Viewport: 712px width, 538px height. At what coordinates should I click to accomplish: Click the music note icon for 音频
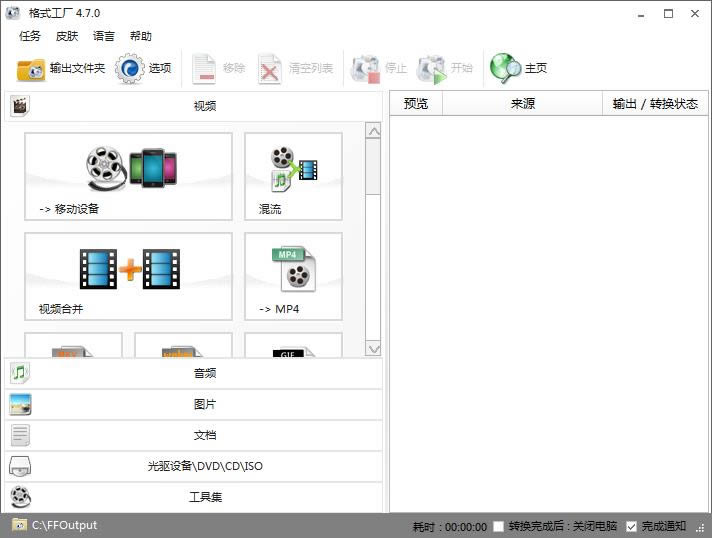[x=20, y=373]
